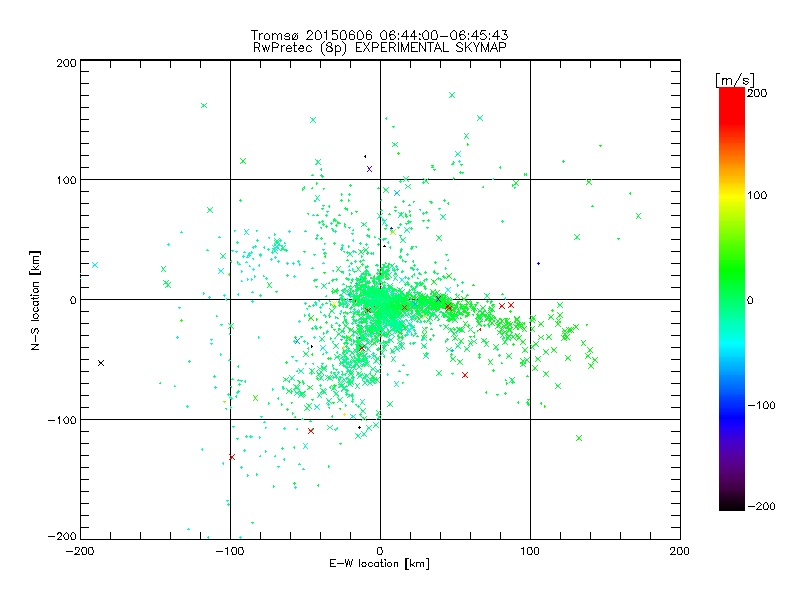The image size is (800, 600).
Task: Click colorbar tick label "200"
Action: 757,93
